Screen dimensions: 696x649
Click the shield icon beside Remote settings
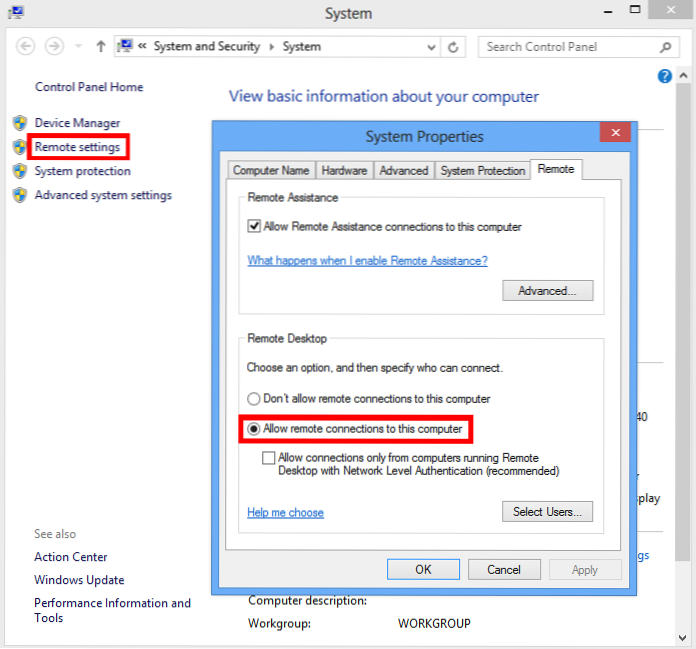tap(20, 147)
